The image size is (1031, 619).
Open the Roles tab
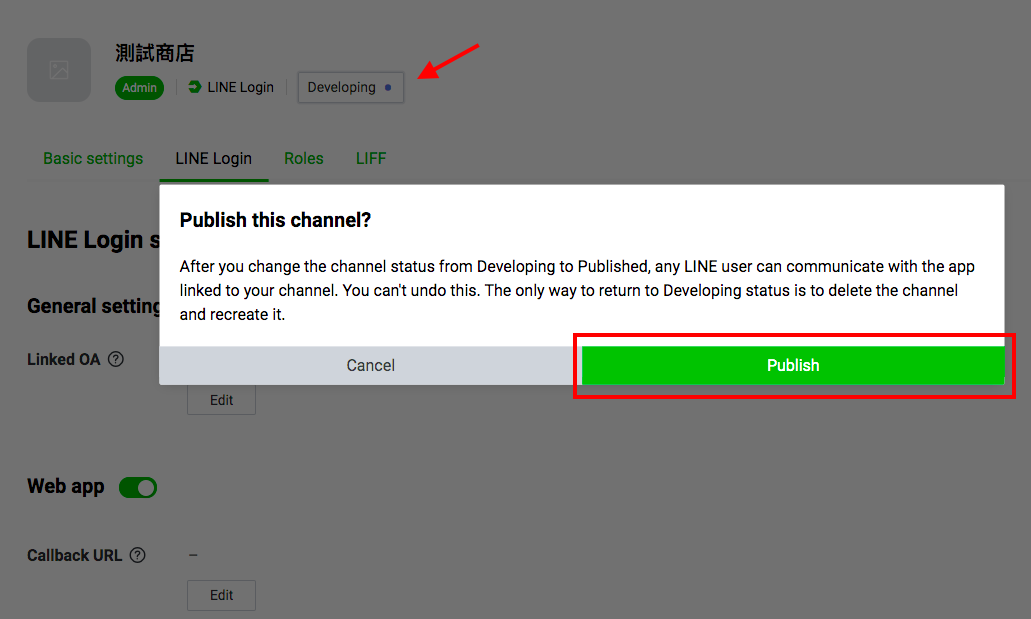pyautogui.click(x=304, y=159)
